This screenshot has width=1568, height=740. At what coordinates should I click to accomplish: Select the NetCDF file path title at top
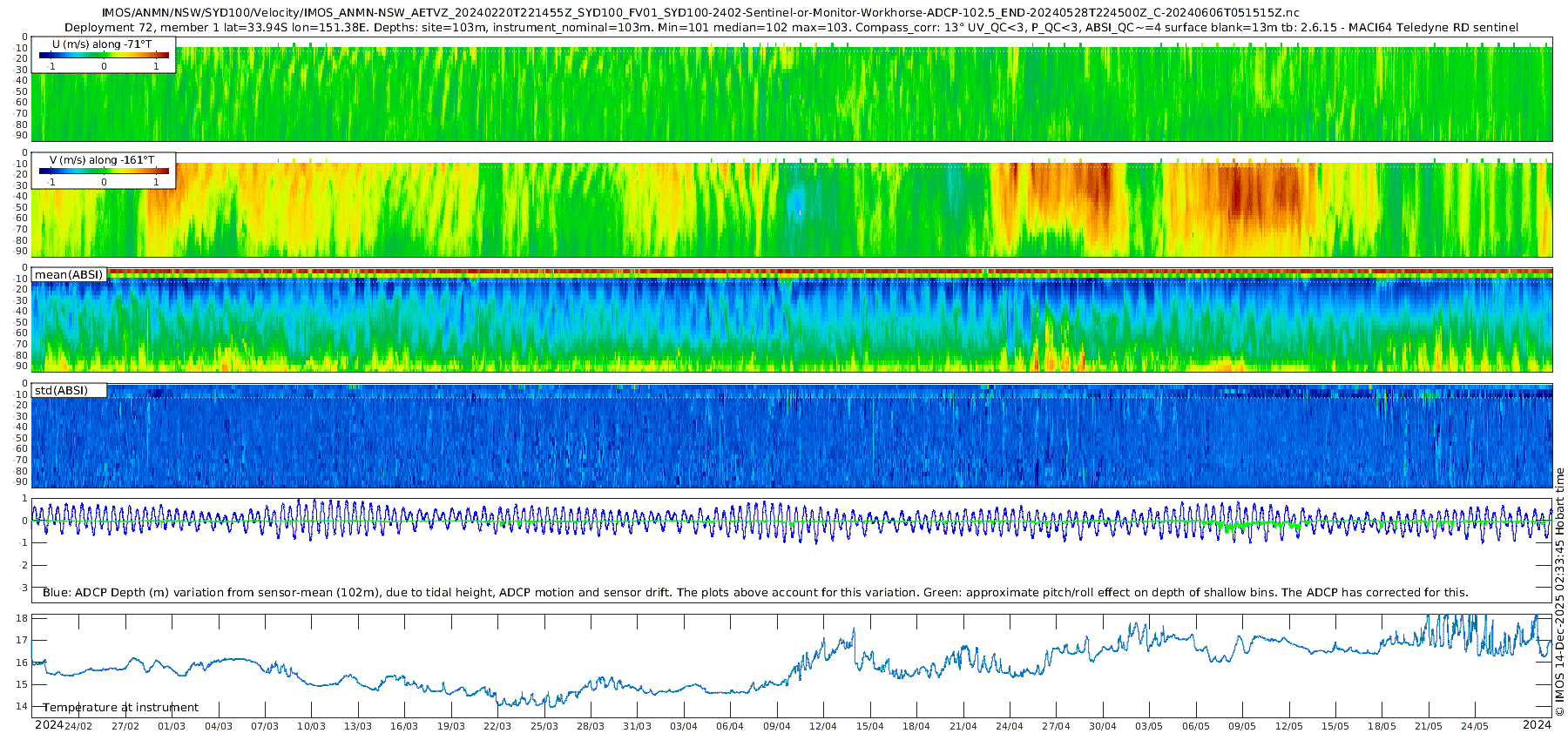700,13
